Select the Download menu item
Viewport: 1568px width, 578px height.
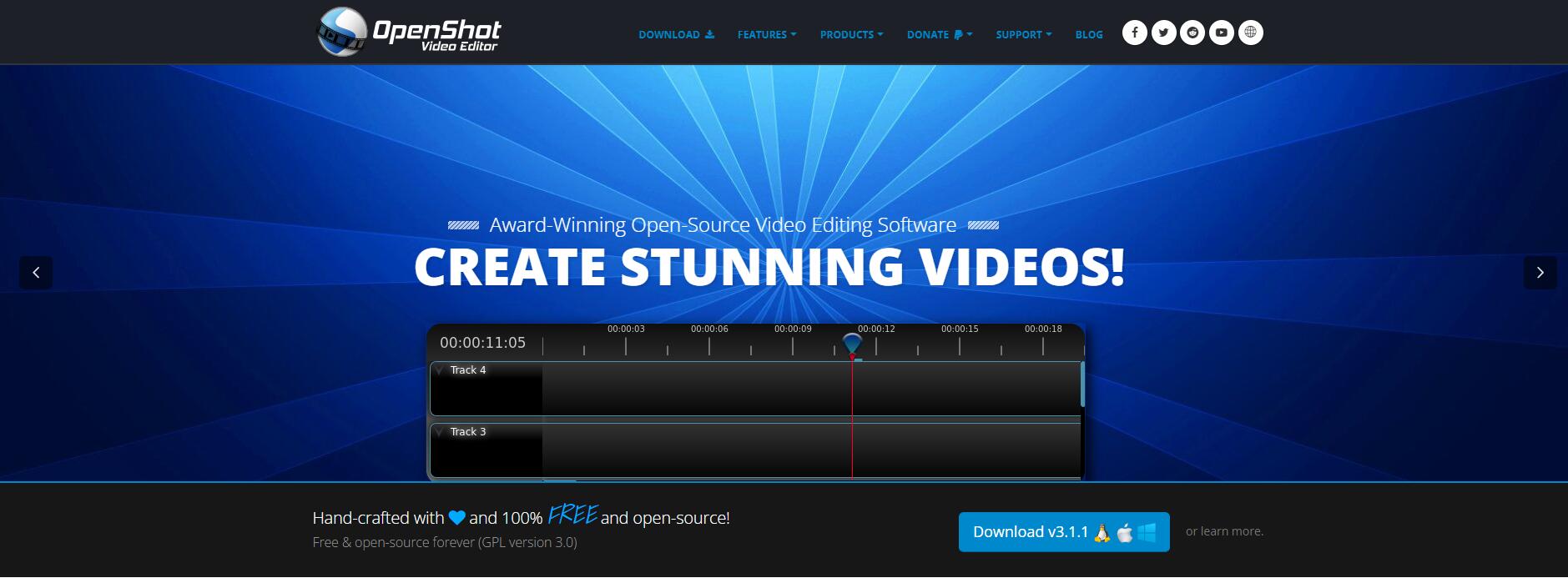point(676,35)
